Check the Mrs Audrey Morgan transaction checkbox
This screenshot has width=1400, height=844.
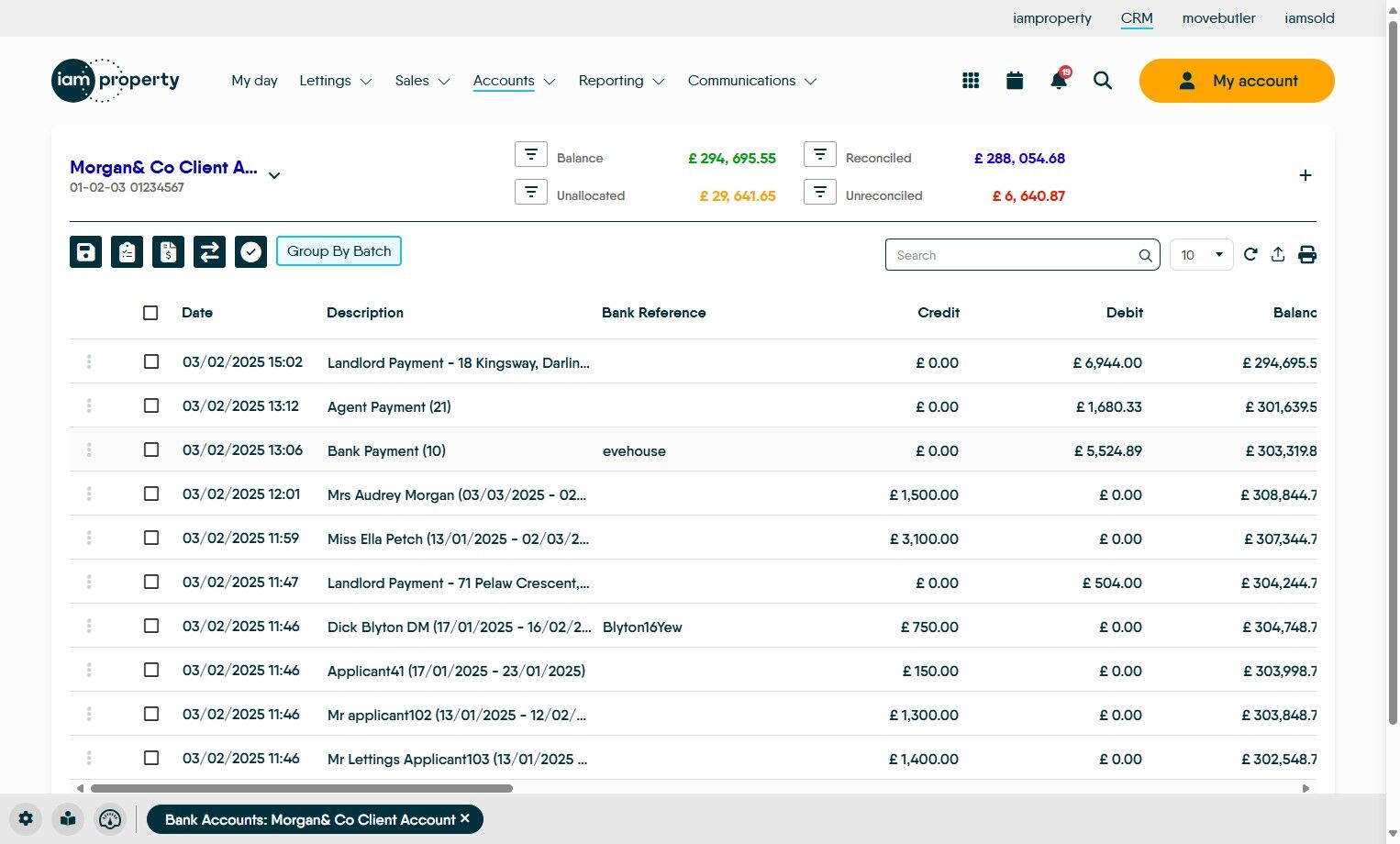[x=151, y=494]
